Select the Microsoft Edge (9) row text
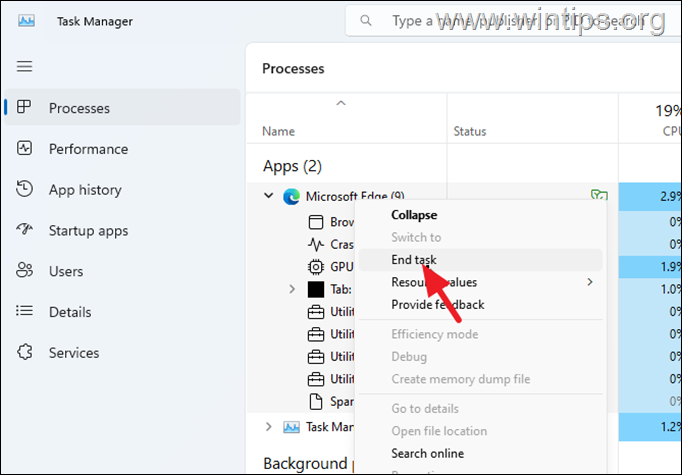682x475 pixels. tap(355, 196)
